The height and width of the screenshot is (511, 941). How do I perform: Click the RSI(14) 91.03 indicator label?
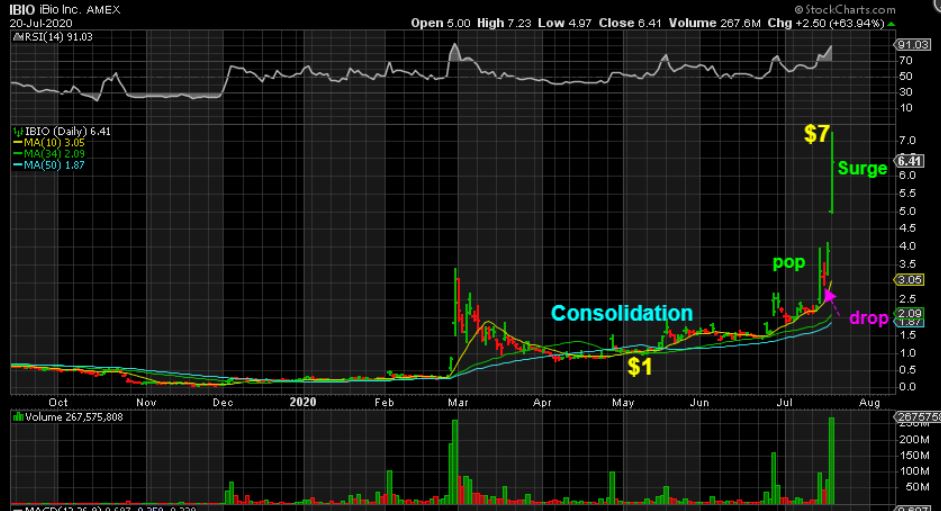click(59, 37)
